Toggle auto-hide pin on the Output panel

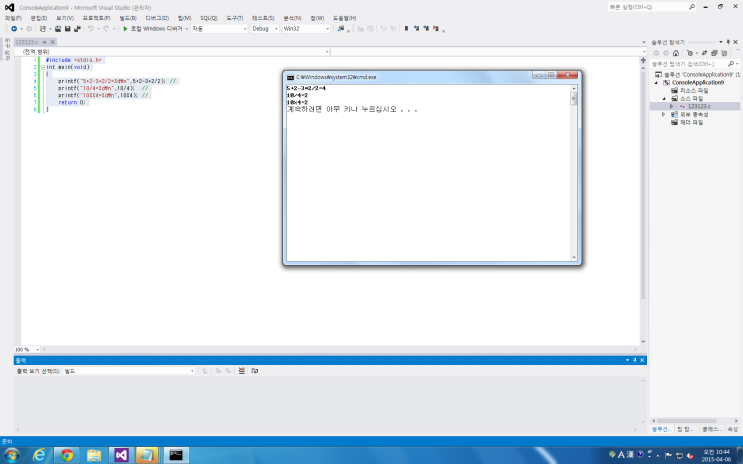pyautogui.click(x=634, y=360)
